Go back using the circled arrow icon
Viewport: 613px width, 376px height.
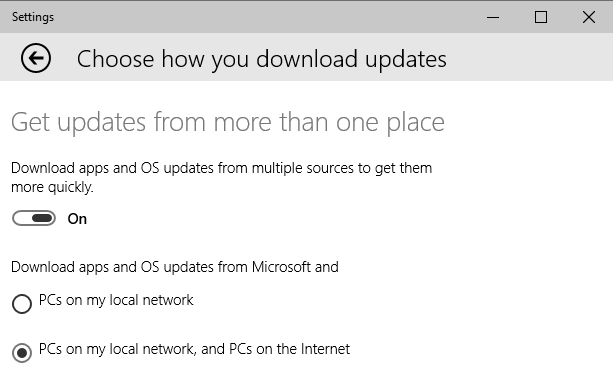pyautogui.click(x=36, y=58)
